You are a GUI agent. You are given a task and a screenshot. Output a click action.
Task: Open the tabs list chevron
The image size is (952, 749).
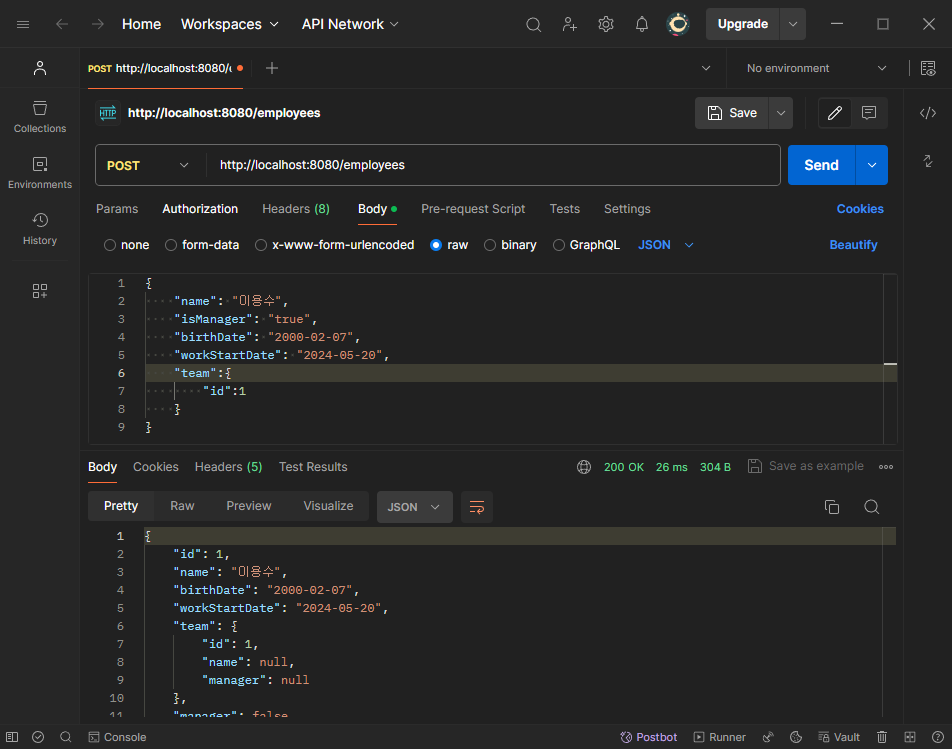(706, 68)
